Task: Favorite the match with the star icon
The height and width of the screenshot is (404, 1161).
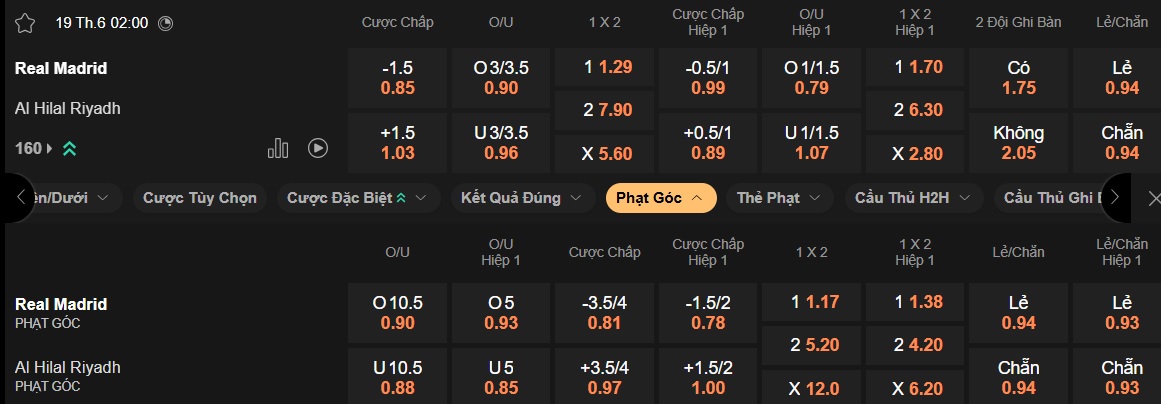Action: (x=25, y=23)
